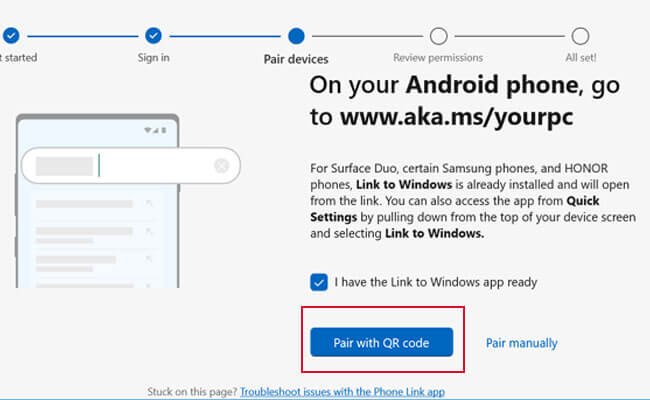The image size is (650, 400).
Task: Select the Sign in step checkmark circle
Action: coord(153,36)
